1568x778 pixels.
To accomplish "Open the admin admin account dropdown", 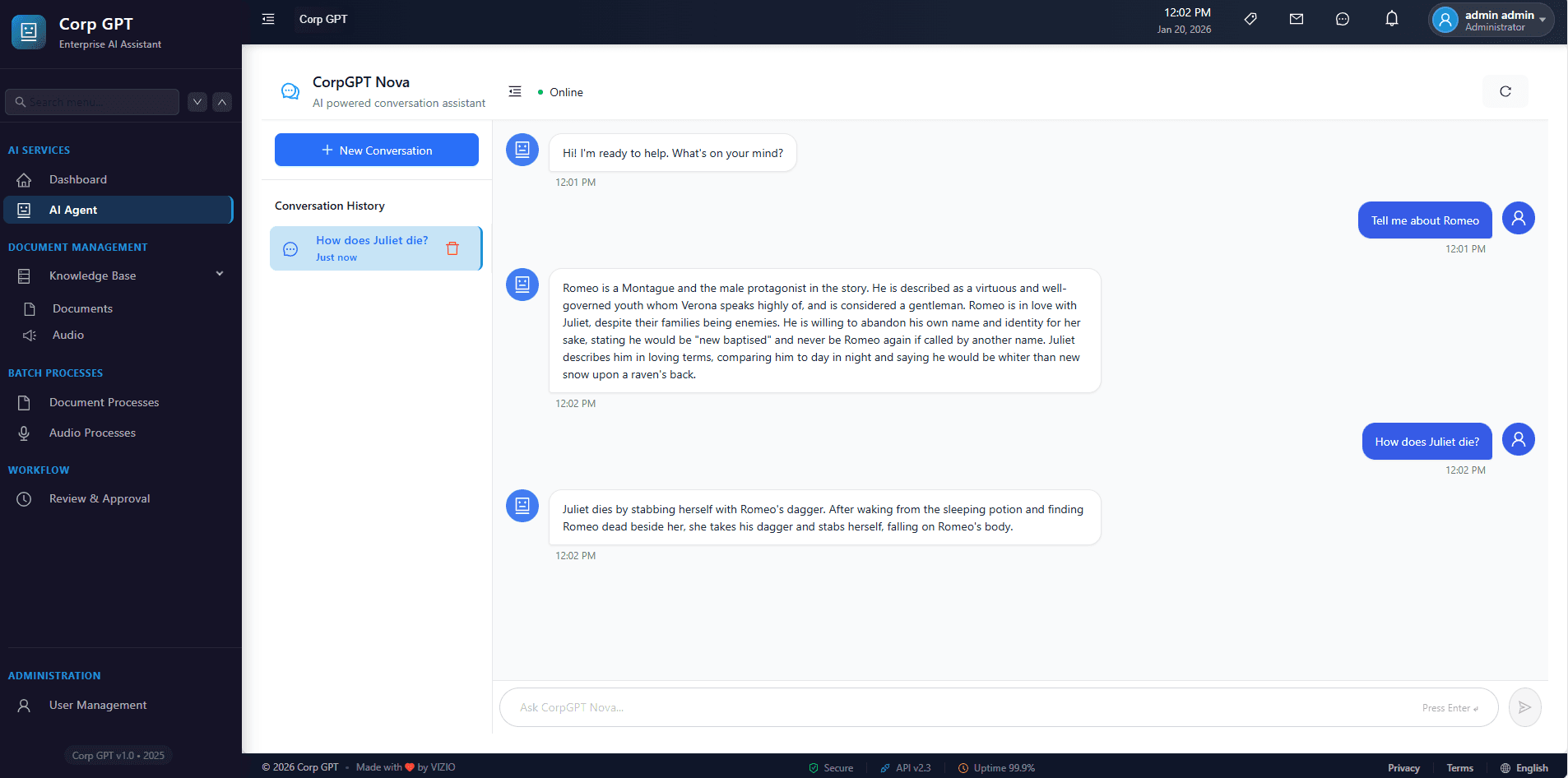I will [1489, 21].
